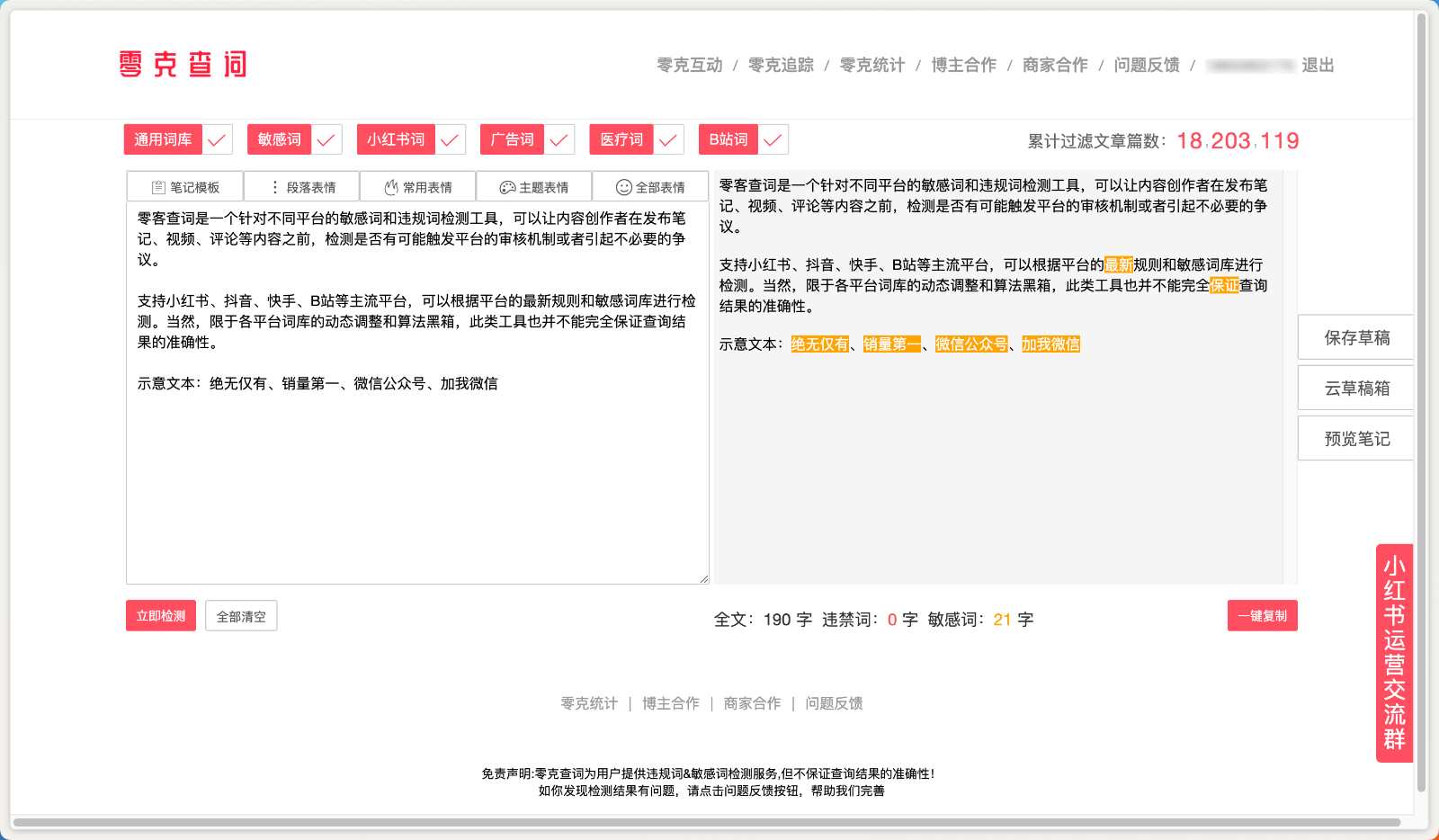Clear all text via 全部清空

[x=241, y=615]
